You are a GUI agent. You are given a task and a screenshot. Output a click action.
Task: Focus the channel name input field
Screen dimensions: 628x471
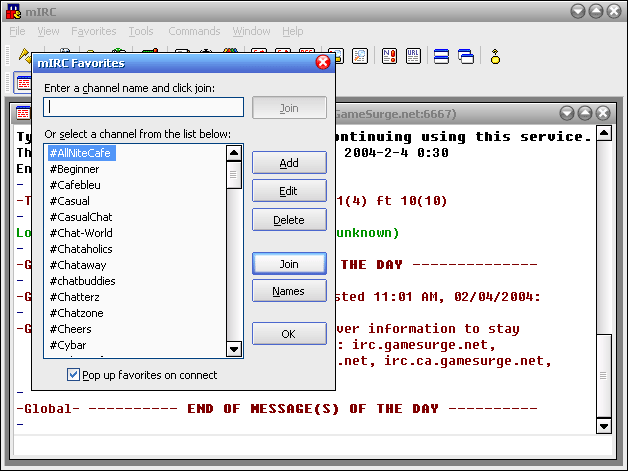tap(143, 107)
